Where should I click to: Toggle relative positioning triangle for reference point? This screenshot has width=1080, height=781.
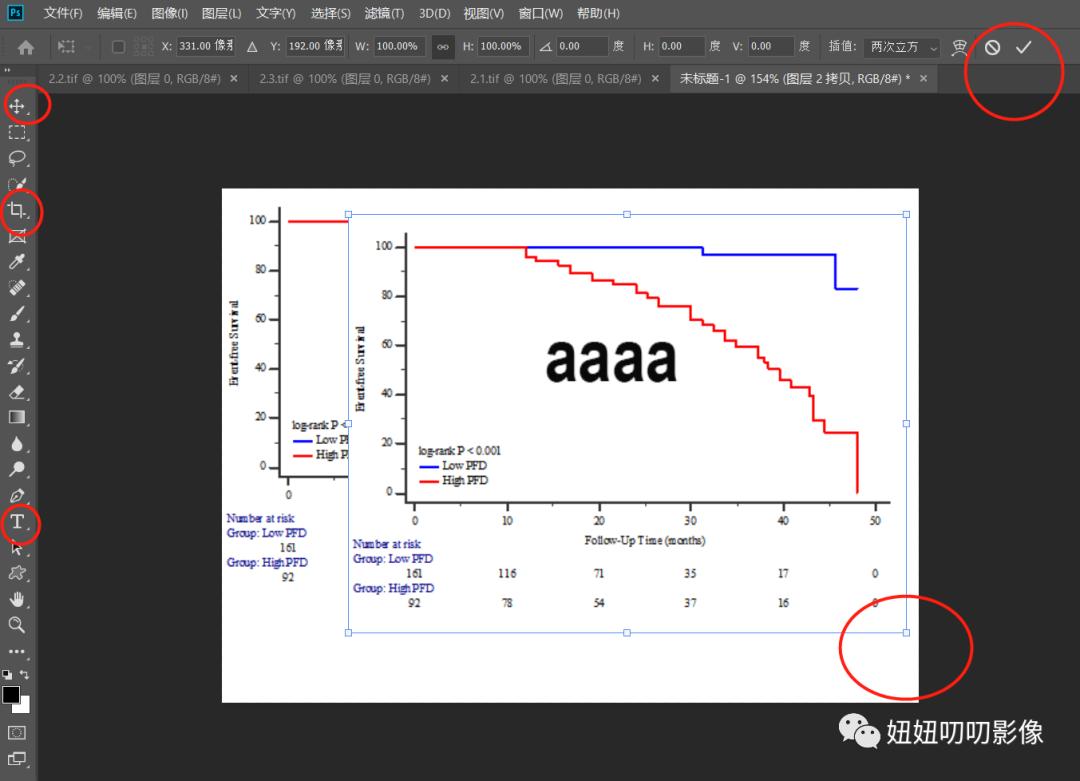tap(252, 47)
